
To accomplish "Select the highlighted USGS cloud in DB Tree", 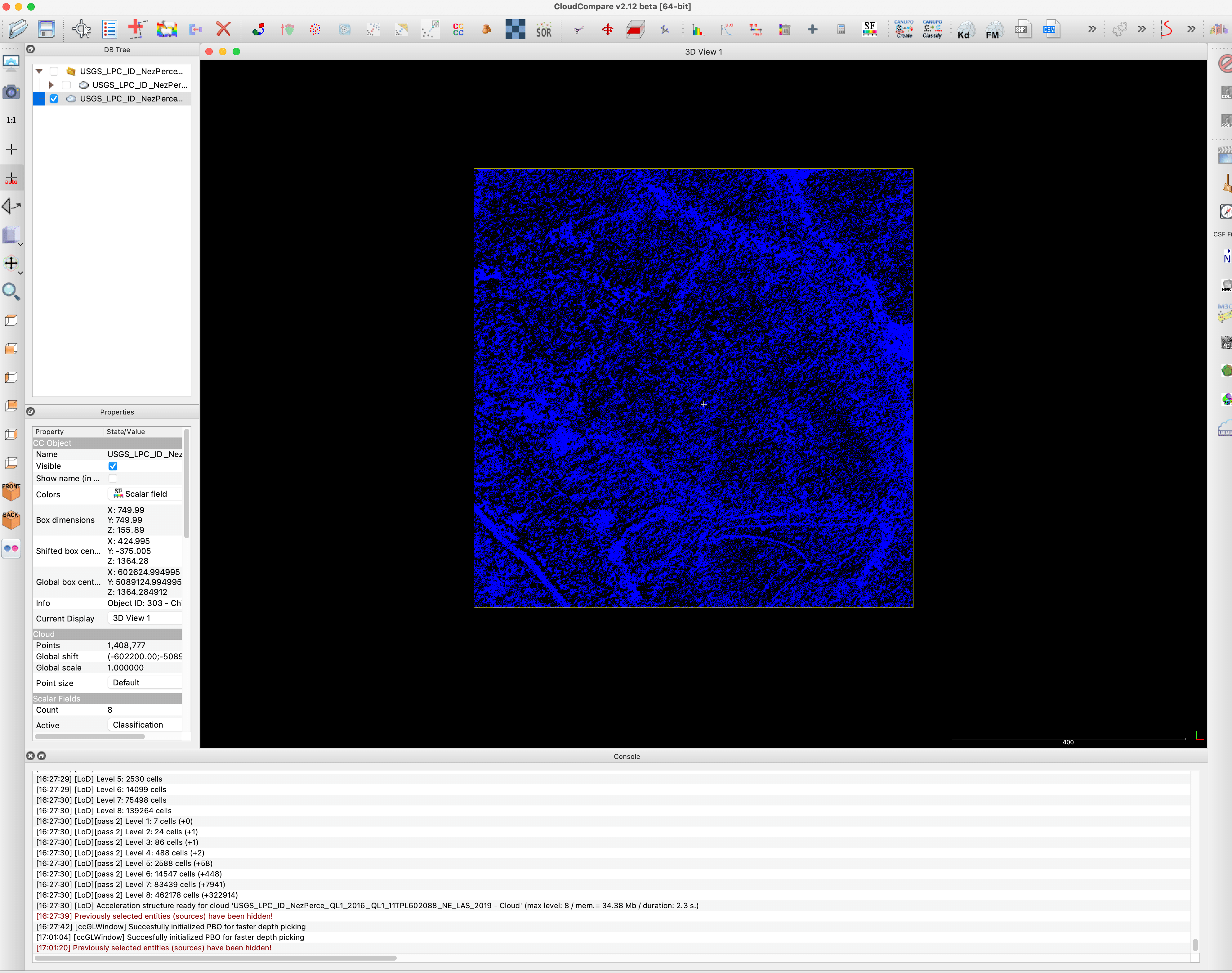I will tap(131, 99).
